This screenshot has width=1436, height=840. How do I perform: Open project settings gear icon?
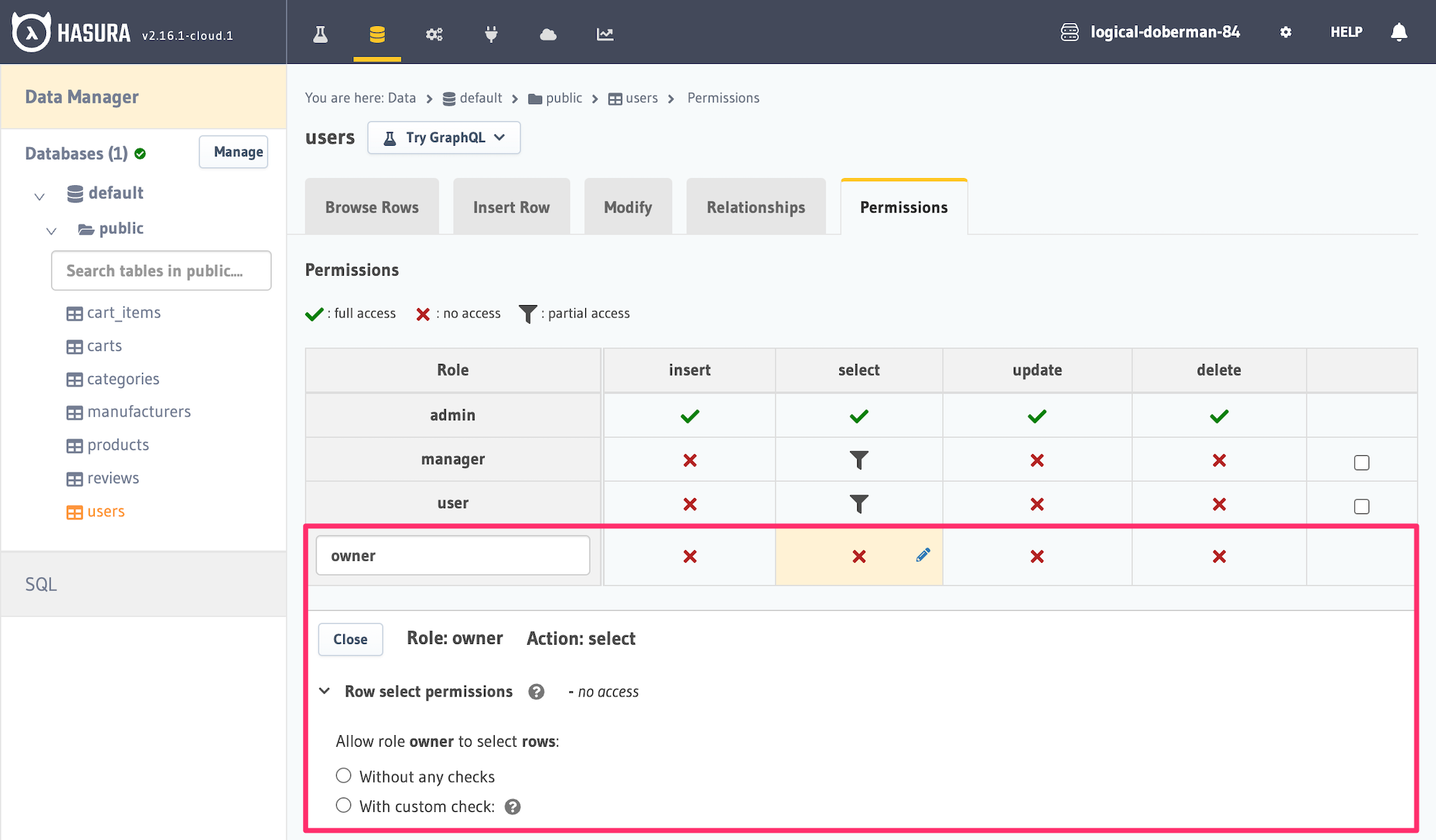pos(1286,32)
